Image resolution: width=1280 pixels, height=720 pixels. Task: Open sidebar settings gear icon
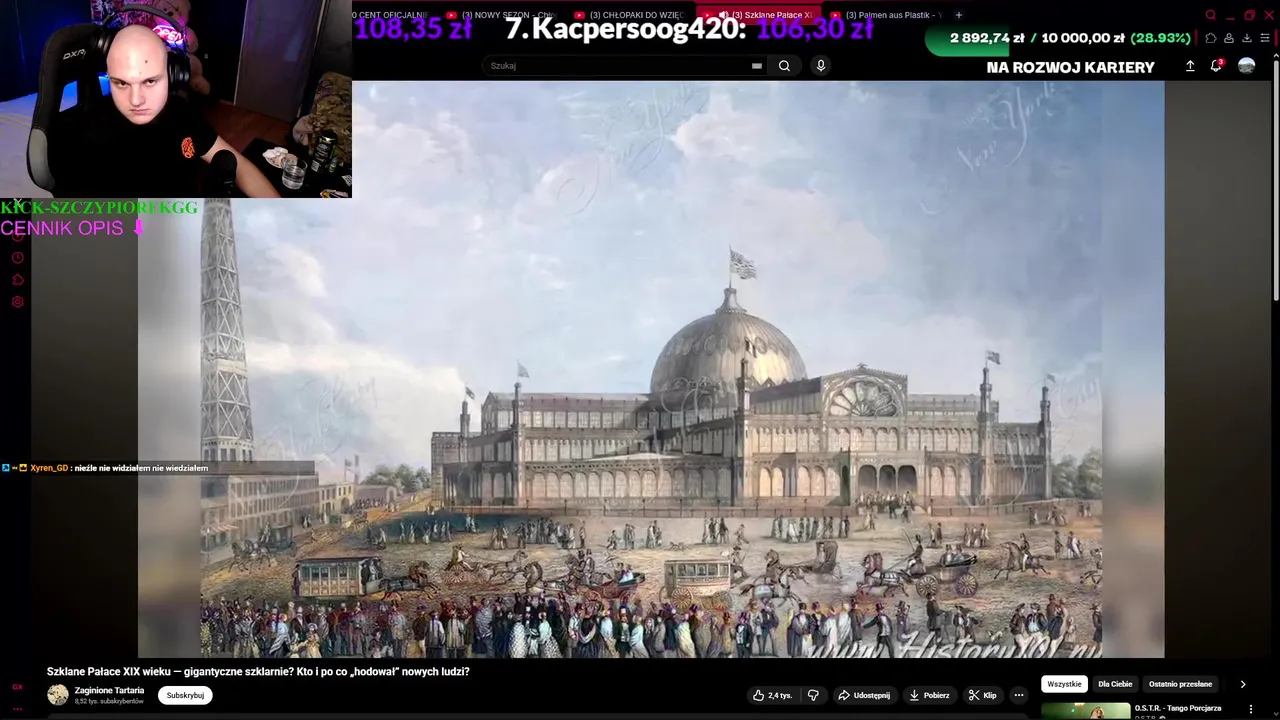[17, 302]
